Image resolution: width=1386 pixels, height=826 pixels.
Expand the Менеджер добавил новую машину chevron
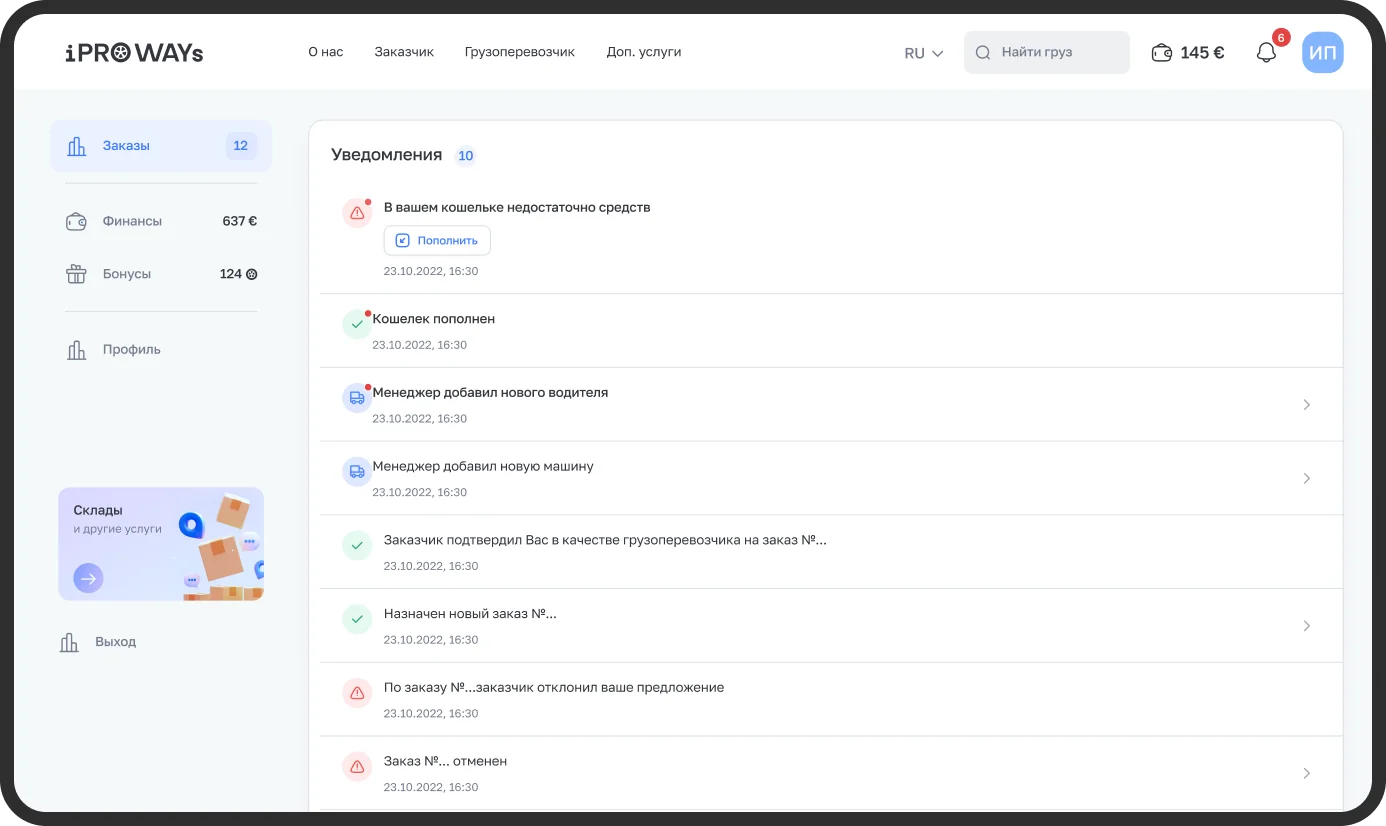1306,479
